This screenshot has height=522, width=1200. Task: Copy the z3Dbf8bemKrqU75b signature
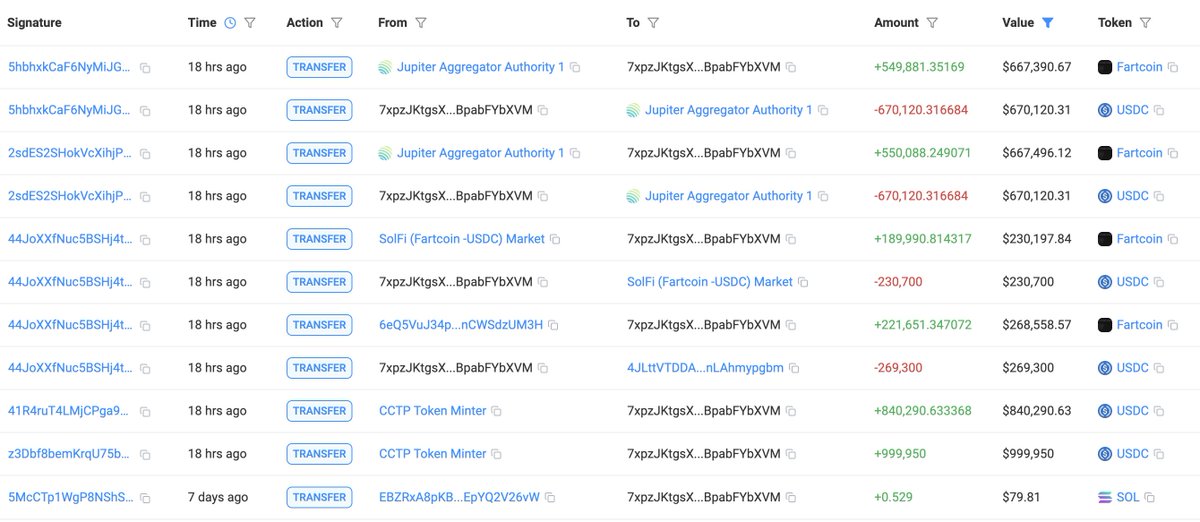[x=145, y=455]
